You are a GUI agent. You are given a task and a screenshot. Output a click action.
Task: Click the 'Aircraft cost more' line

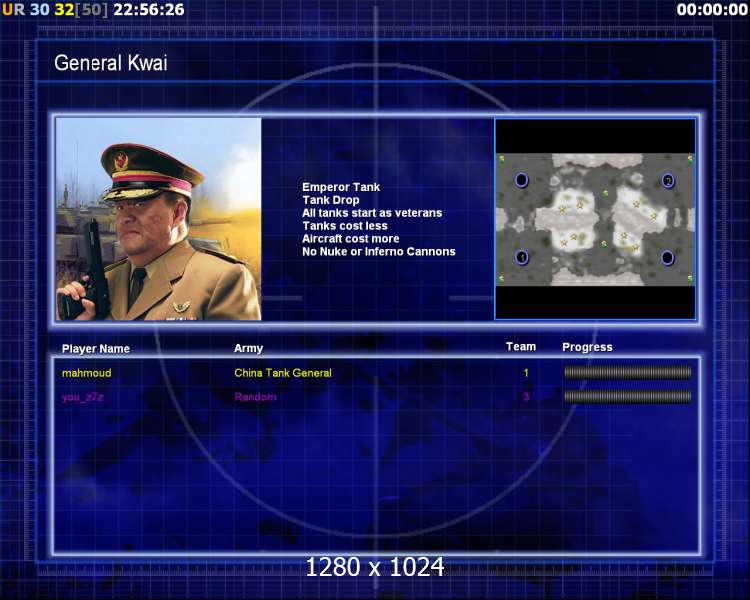(351, 239)
